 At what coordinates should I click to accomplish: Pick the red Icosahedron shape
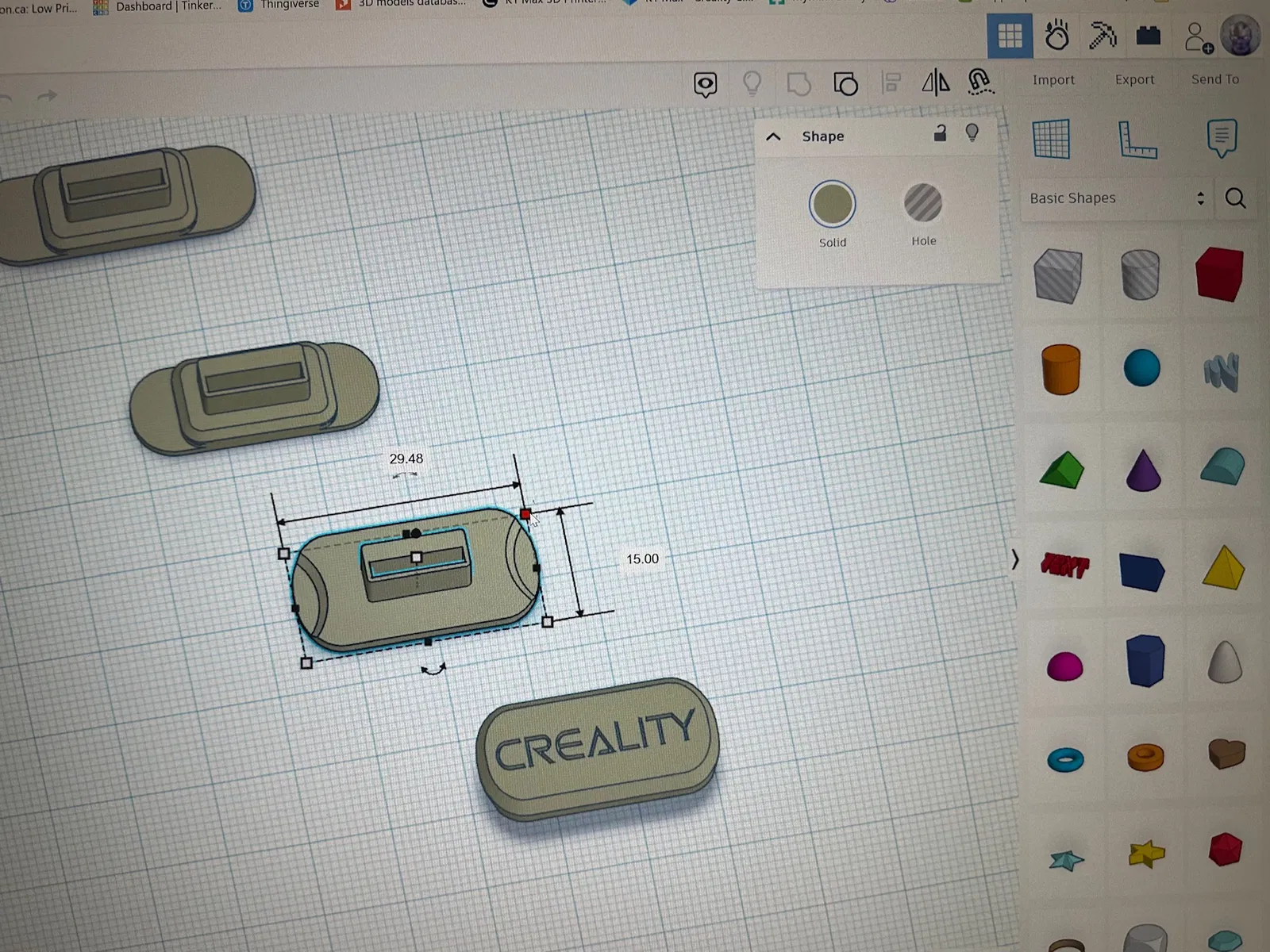pos(1225,849)
